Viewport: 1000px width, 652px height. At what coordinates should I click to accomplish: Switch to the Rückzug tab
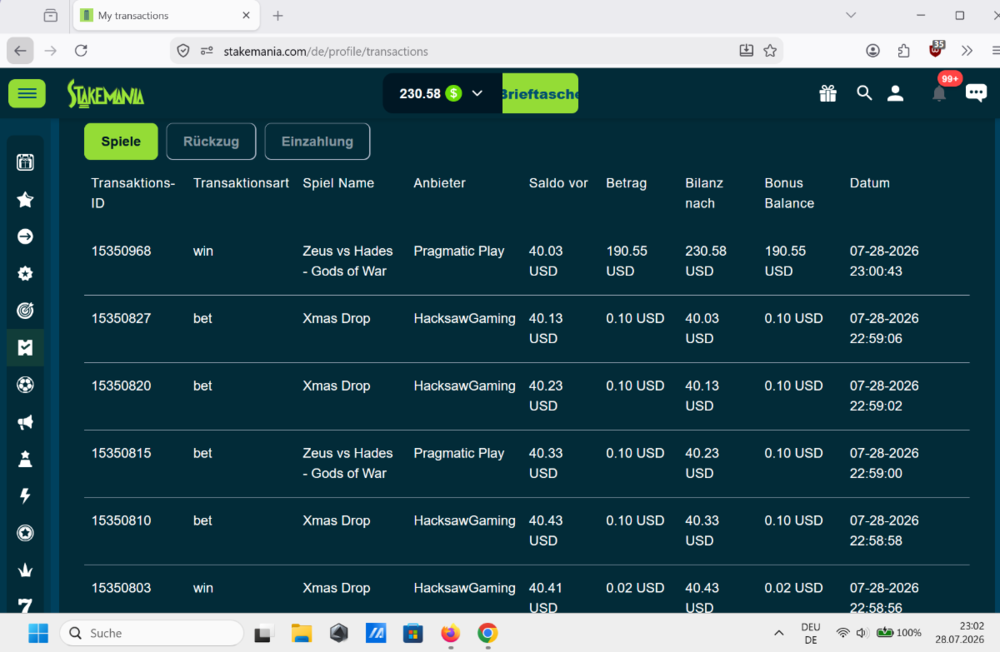(x=211, y=142)
